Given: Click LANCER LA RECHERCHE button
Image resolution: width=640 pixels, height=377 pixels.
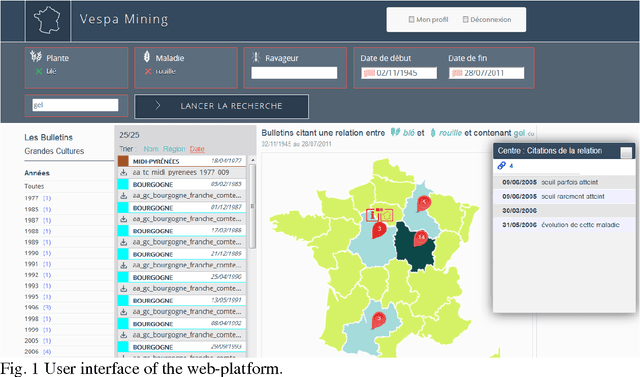Looking at the screenshot, I should pyautogui.click(x=222, y=106).
